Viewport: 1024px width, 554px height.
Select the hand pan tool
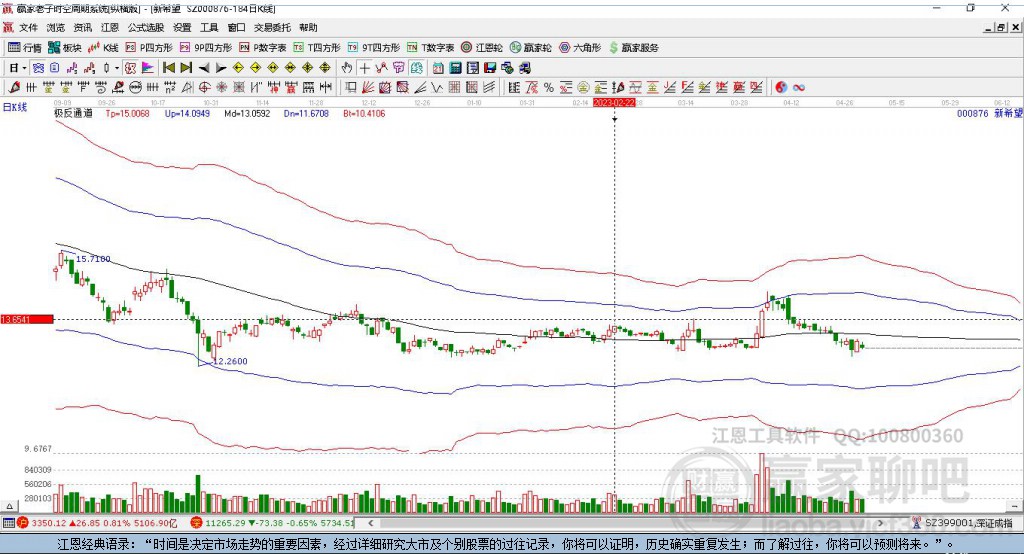pos(347,67)
